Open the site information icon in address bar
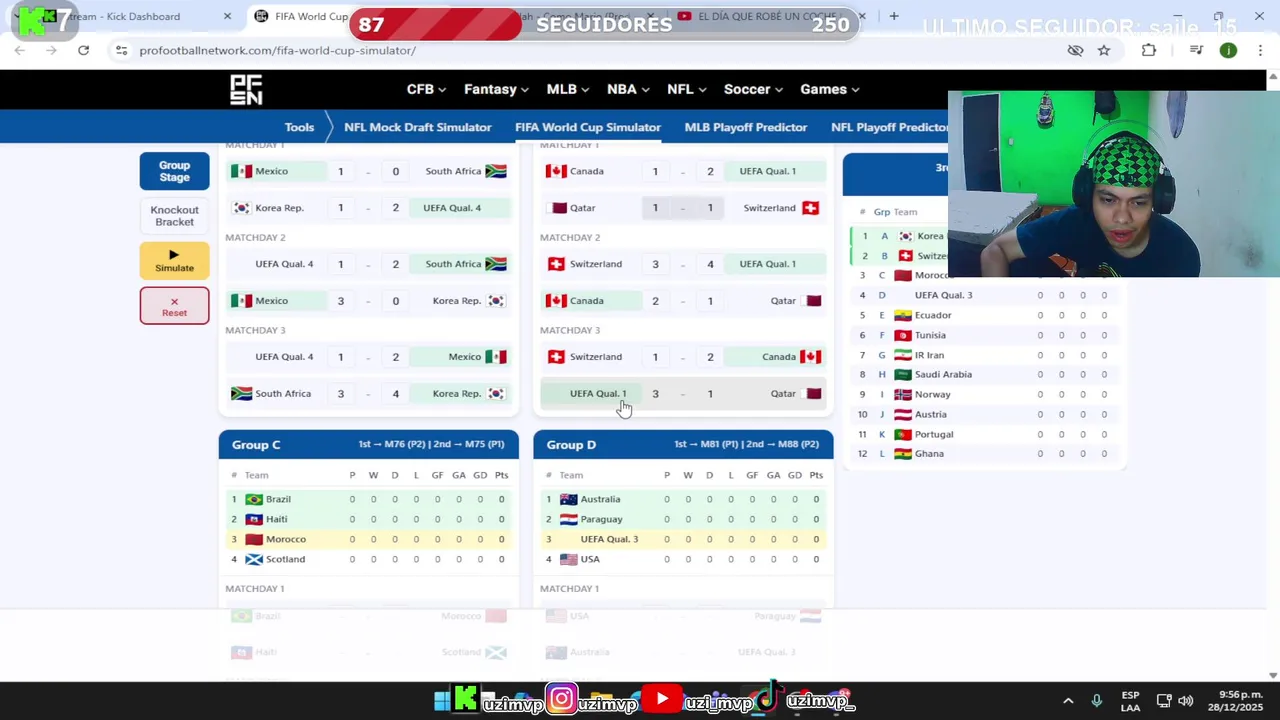Screen dimensions: 1280x720 click(x=121, y=50)
